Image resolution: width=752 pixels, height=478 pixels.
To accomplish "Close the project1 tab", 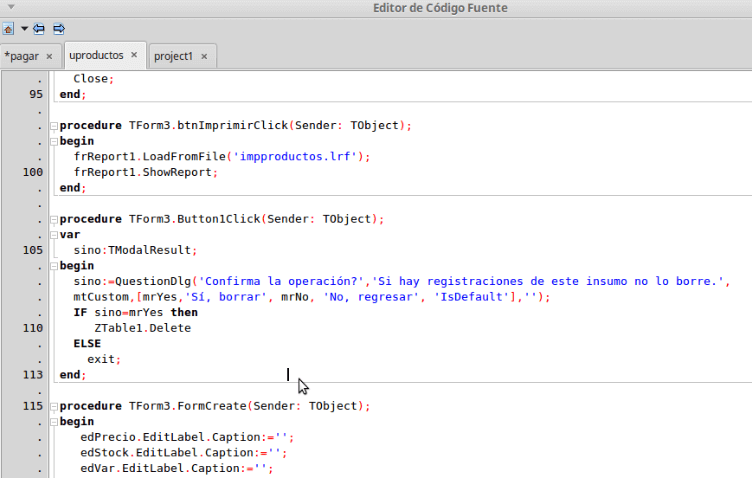I will [x=204, y=56].
